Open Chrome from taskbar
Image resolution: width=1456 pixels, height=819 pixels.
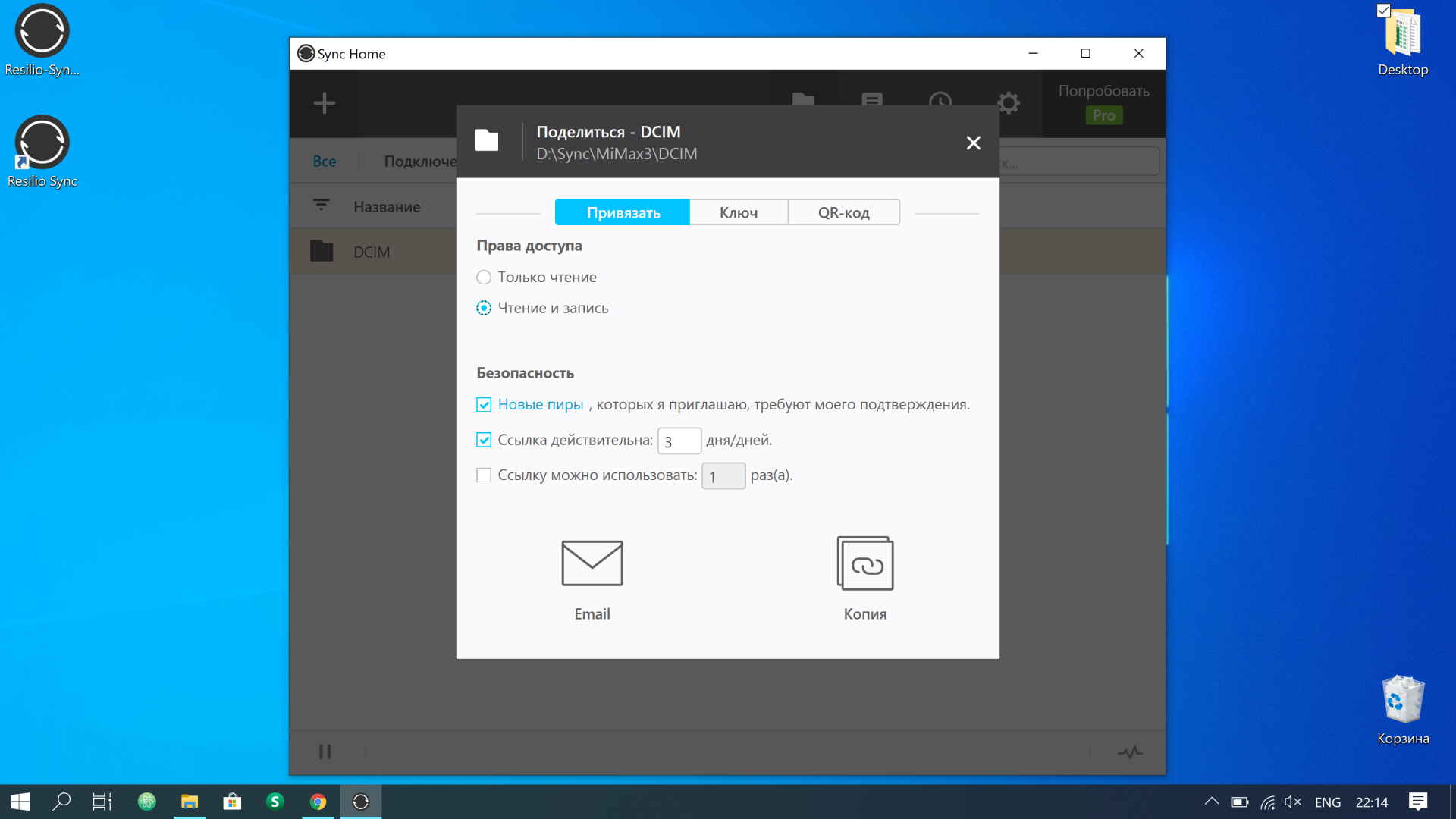(318, 802)
